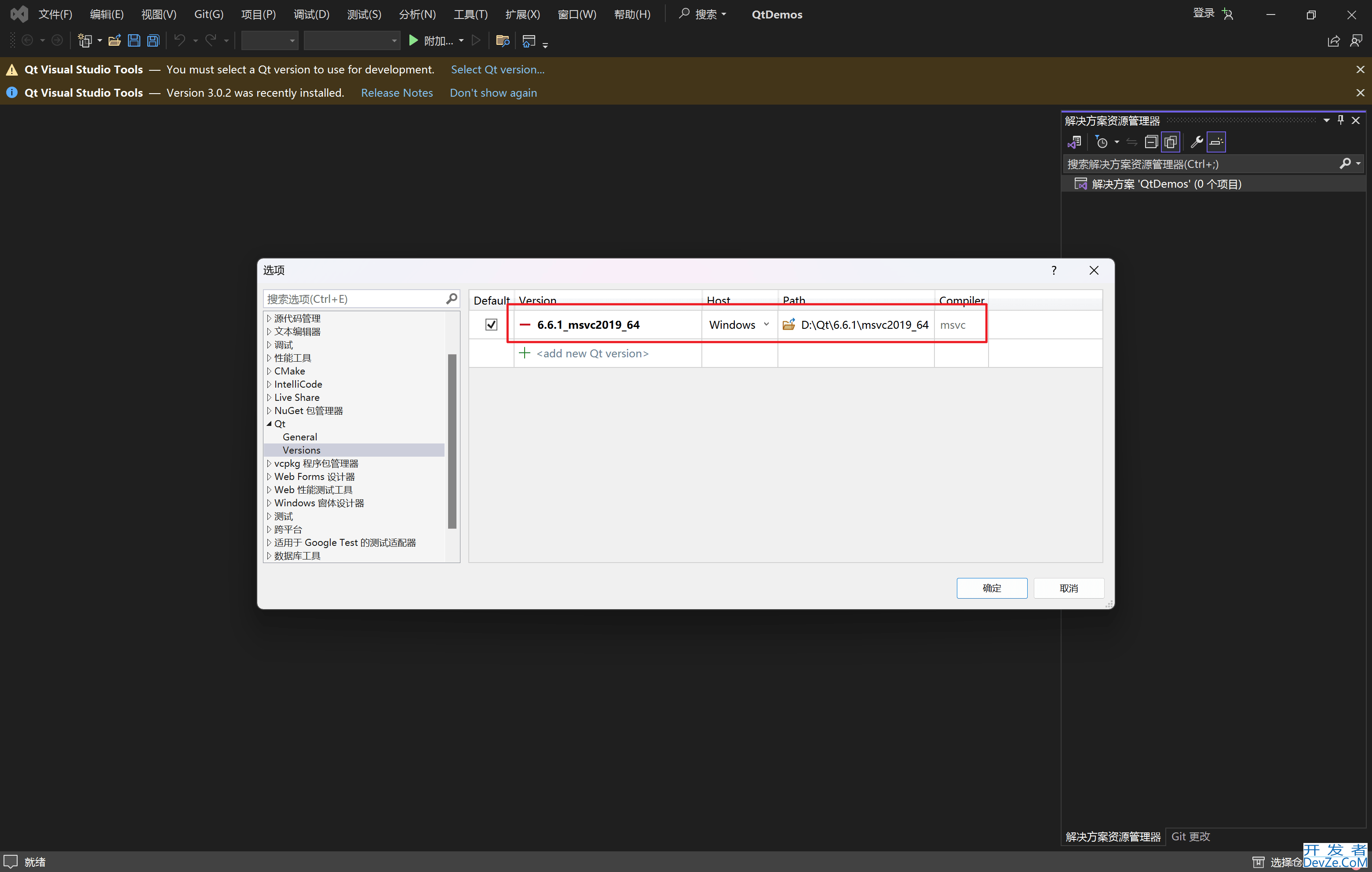The height and width of the screenshot is (872, 1372).
Task: Click the browse folder icon in Path cell
Action: pos(788,324)
